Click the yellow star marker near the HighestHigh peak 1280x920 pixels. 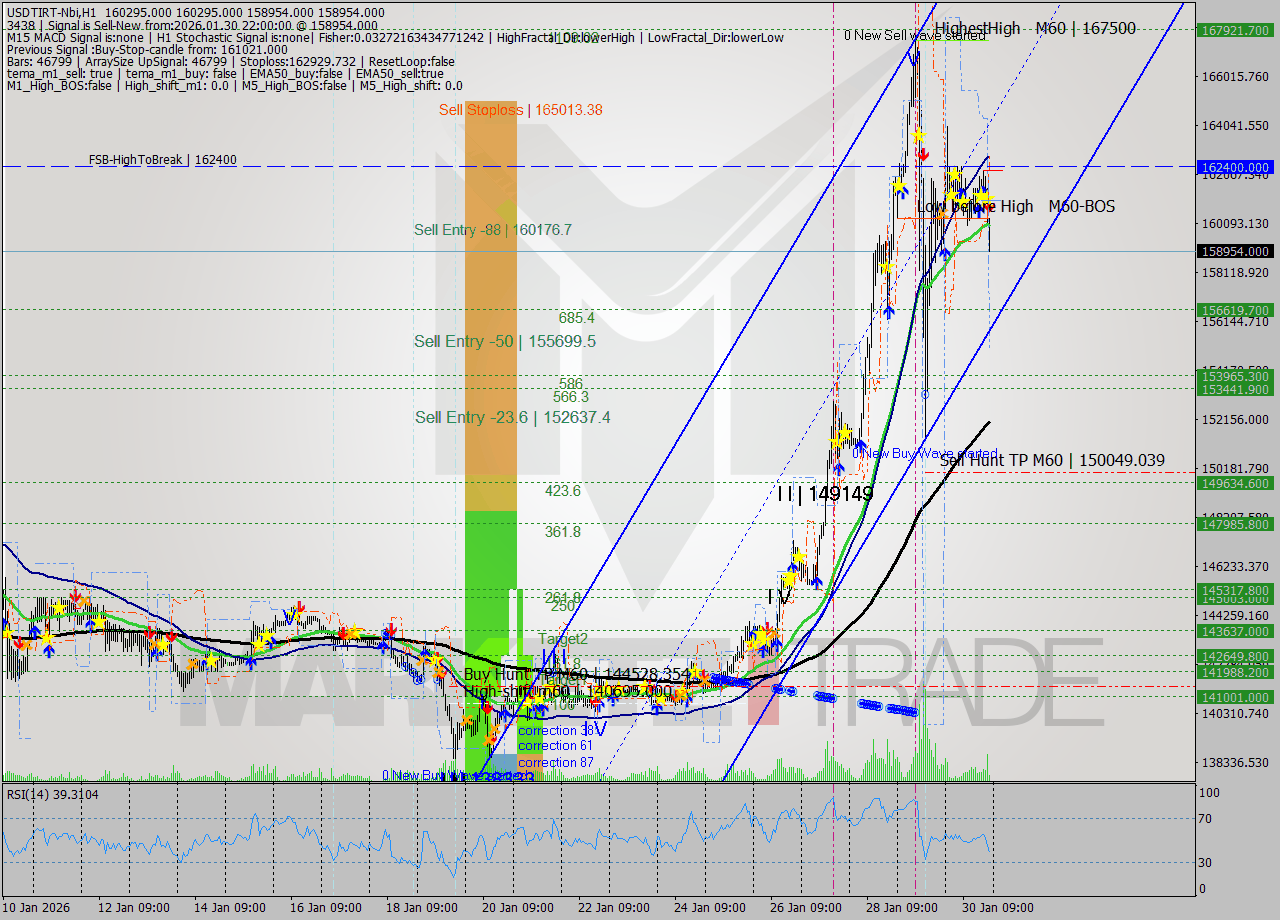coord(919,136)
